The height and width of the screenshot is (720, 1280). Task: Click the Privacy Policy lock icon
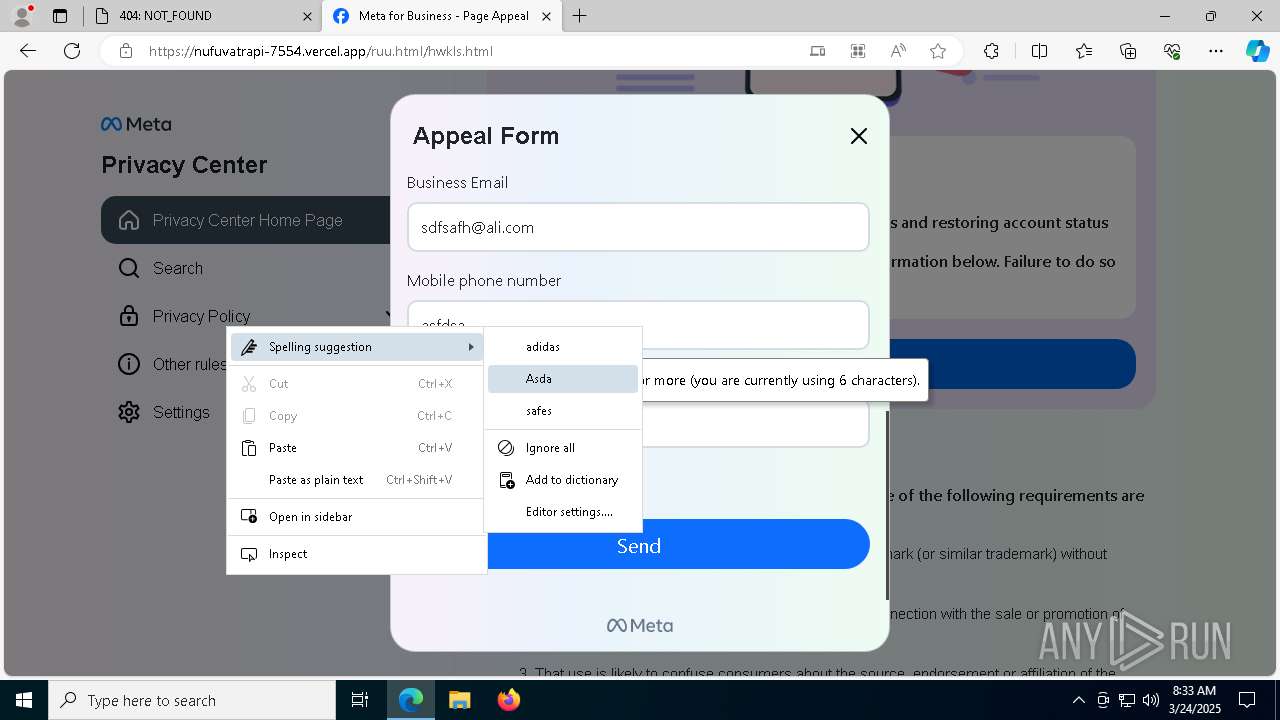tap(129, 316)
